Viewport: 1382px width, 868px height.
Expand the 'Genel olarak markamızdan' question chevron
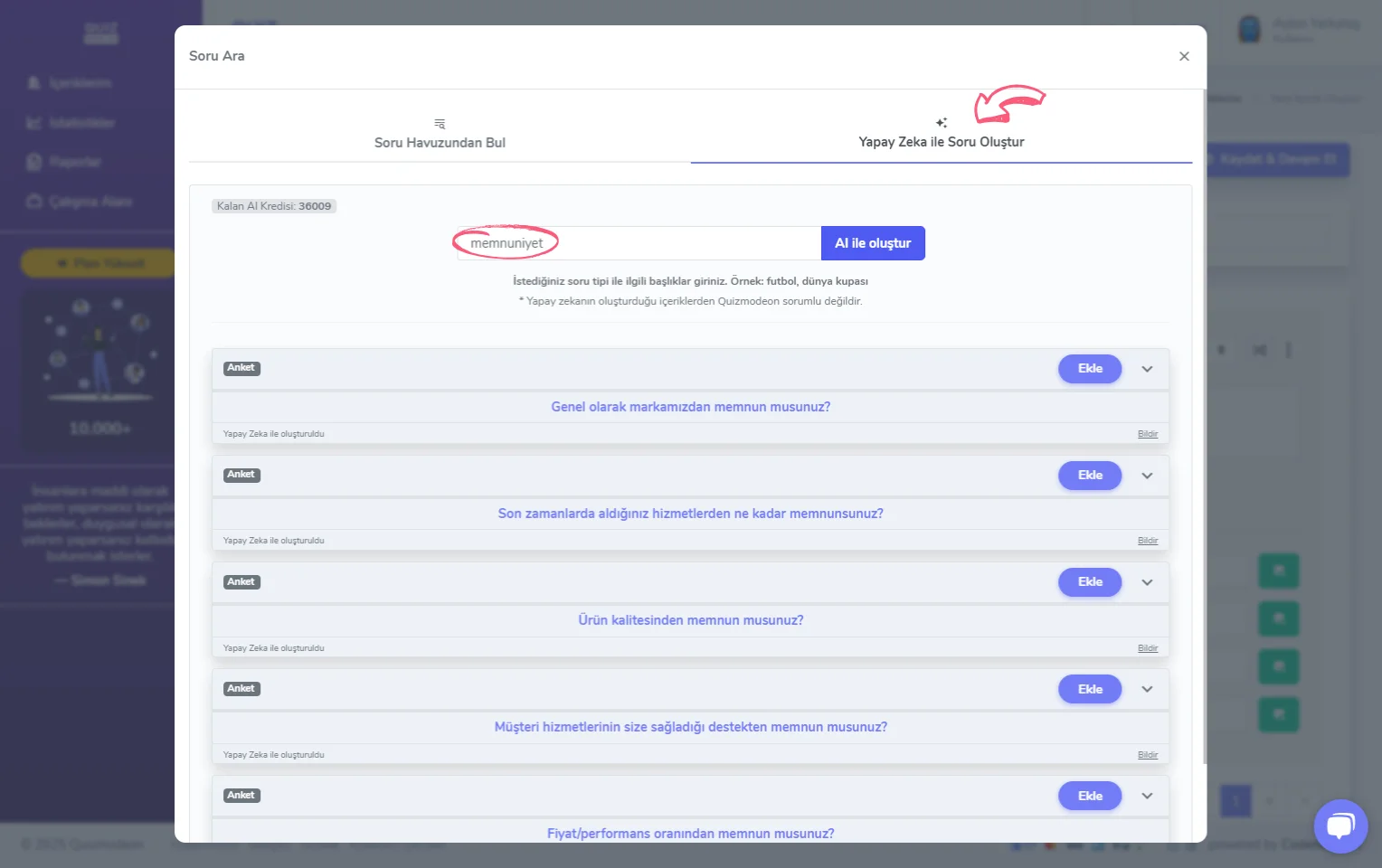click(1147, 369)
